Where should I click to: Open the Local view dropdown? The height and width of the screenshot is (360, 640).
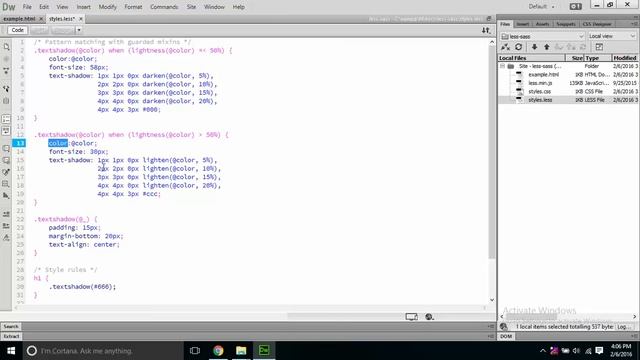(612, 36)
